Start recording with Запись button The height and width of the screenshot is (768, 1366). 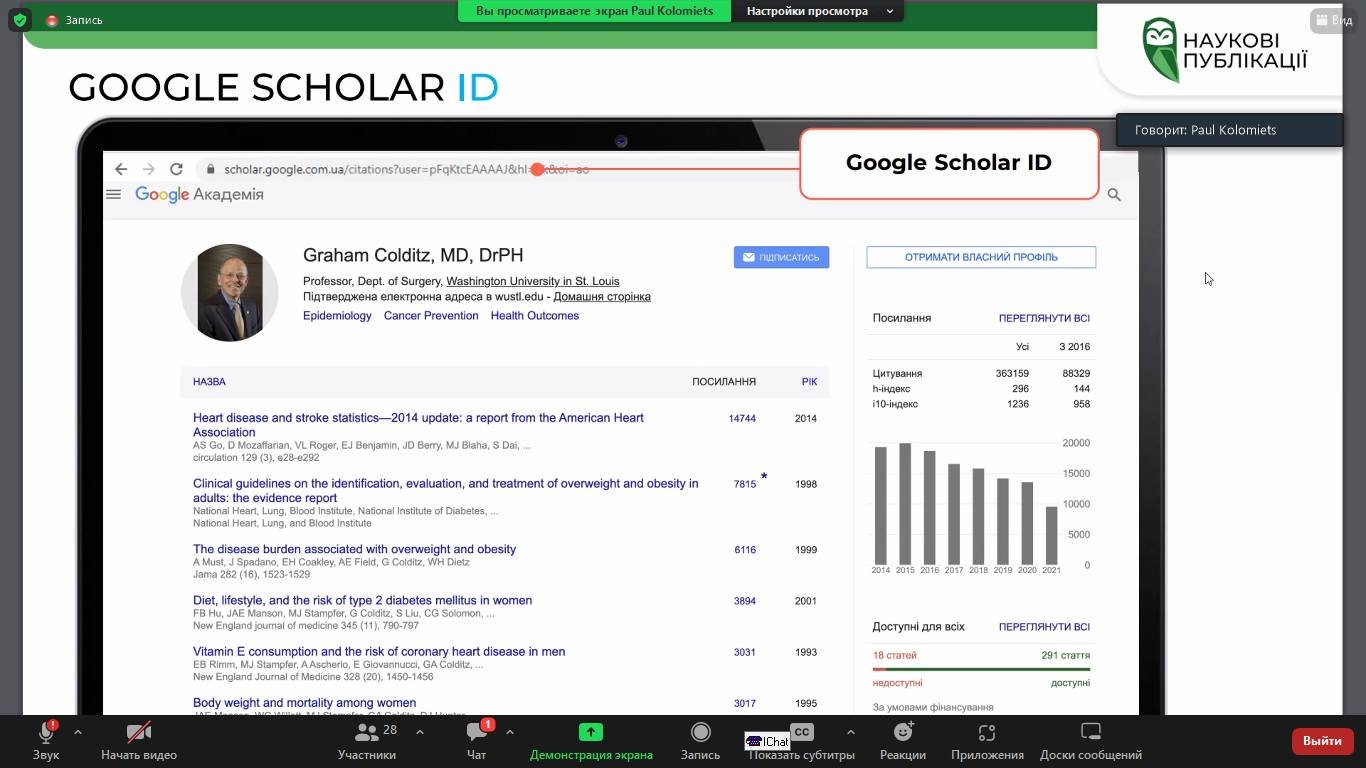point(700,741)
